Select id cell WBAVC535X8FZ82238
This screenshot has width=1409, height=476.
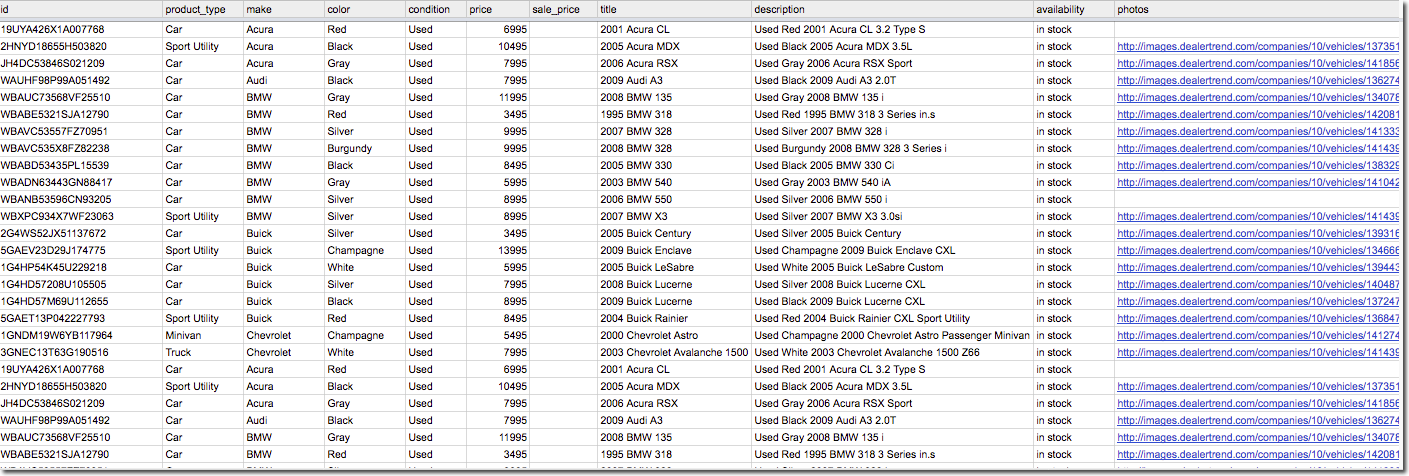pyautogui.click(x=81, y=148)
